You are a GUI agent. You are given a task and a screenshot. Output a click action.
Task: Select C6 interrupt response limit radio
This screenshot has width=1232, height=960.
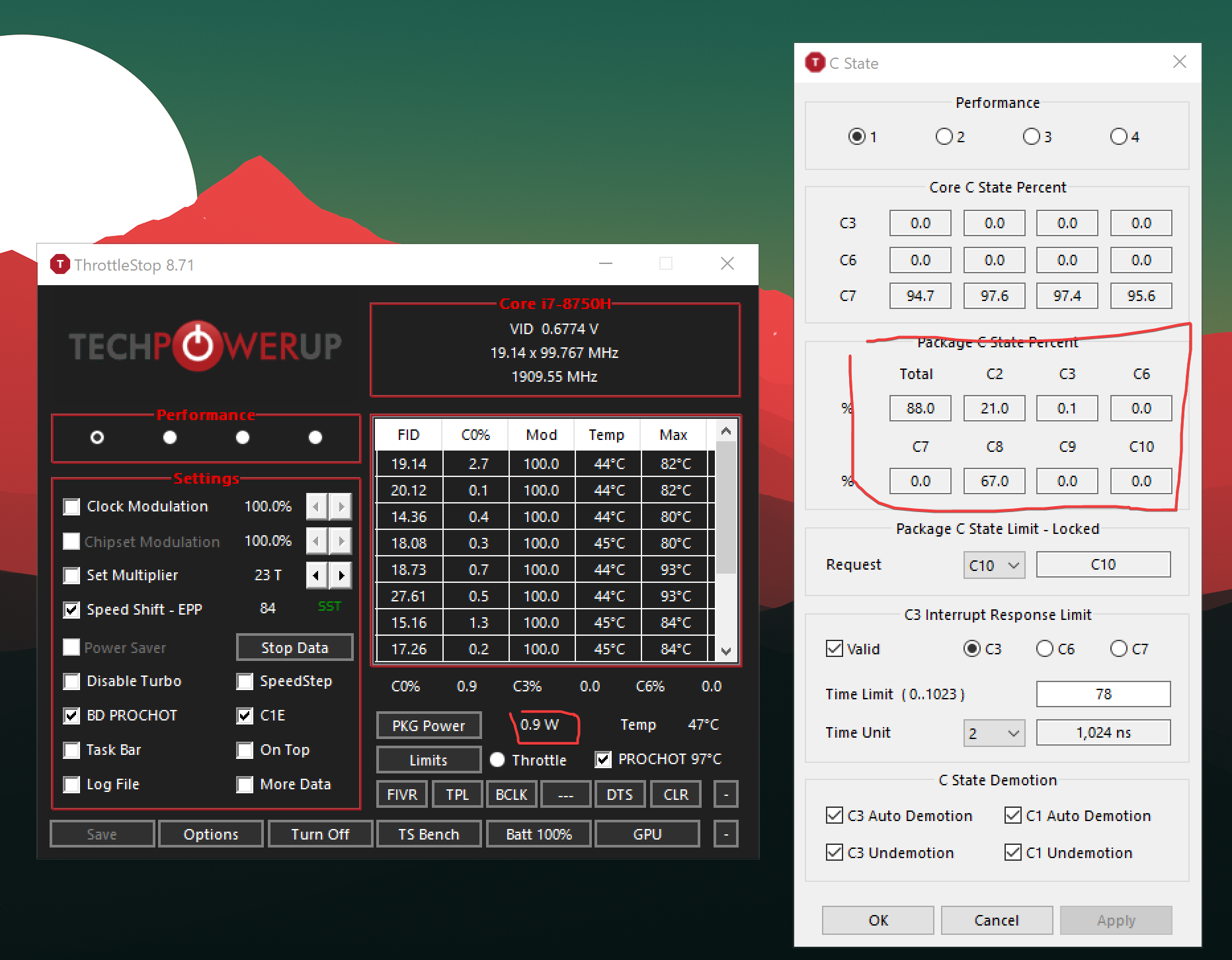point(1044,648)
